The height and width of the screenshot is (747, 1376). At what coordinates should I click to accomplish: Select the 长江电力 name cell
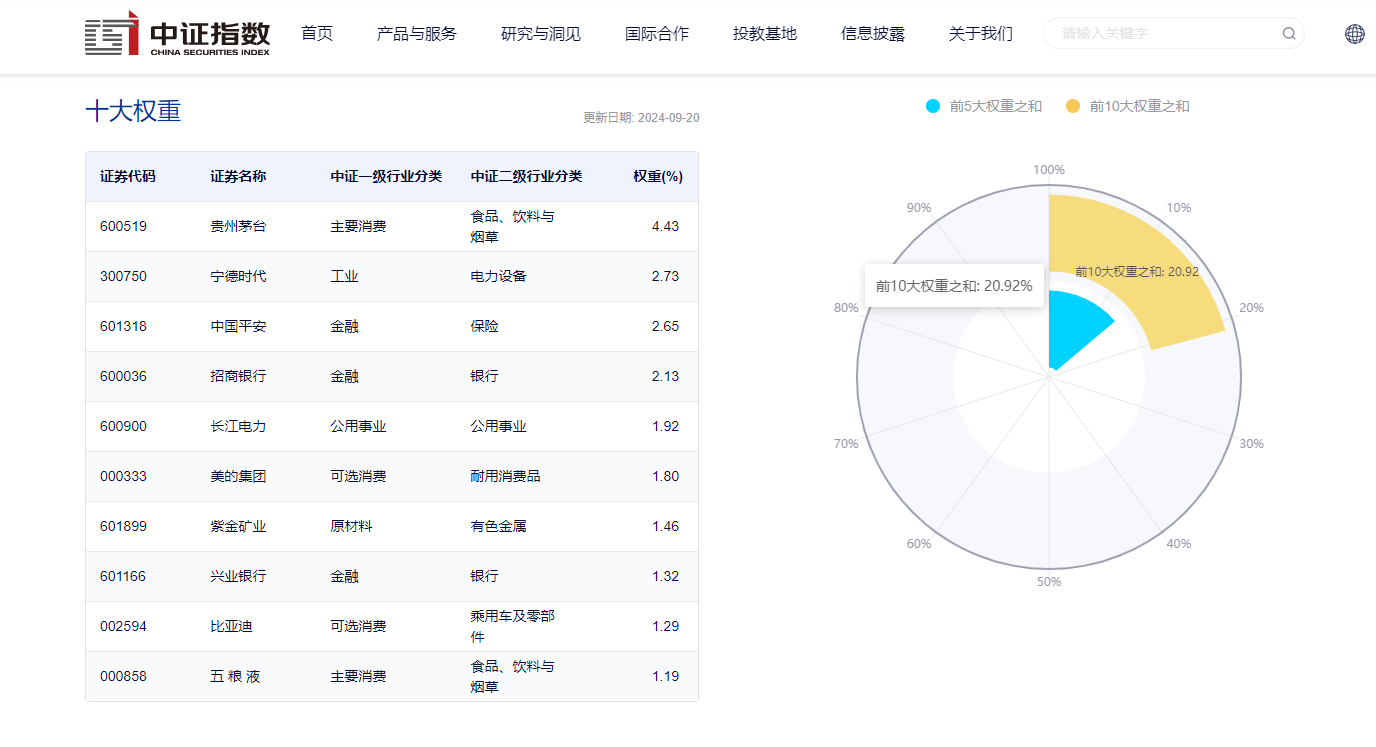coord(238,426)
